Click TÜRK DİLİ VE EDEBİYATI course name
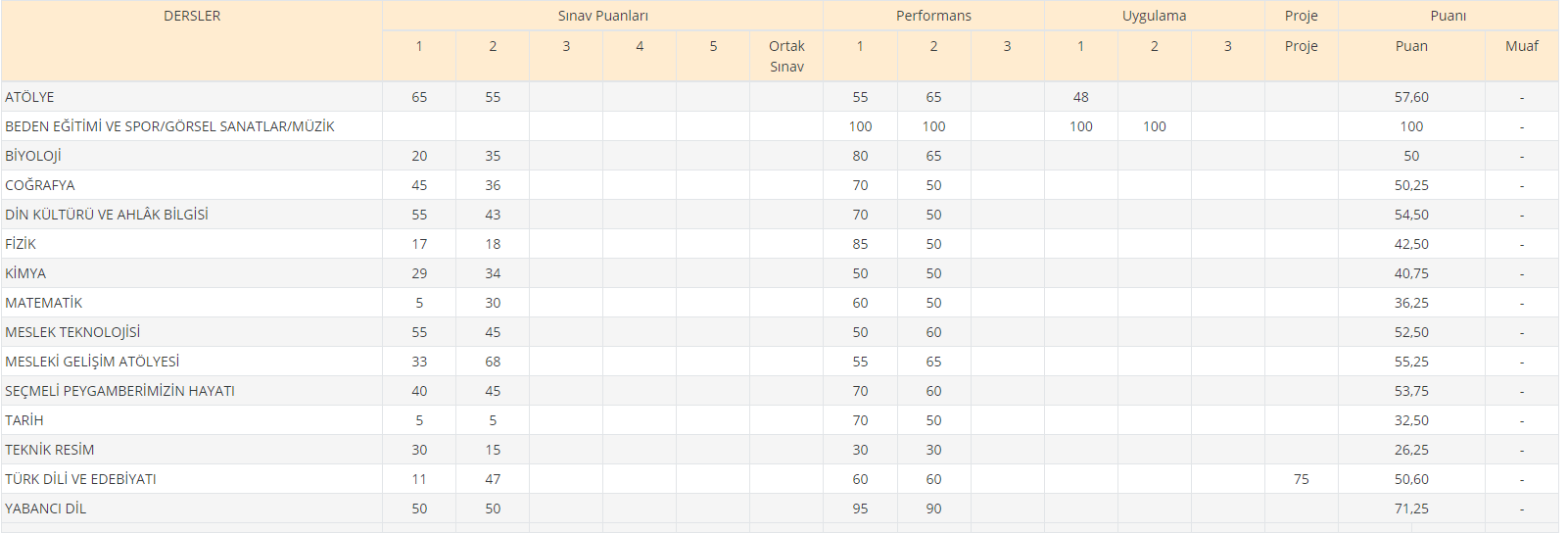1568x533 pixels. click(81, 479)
